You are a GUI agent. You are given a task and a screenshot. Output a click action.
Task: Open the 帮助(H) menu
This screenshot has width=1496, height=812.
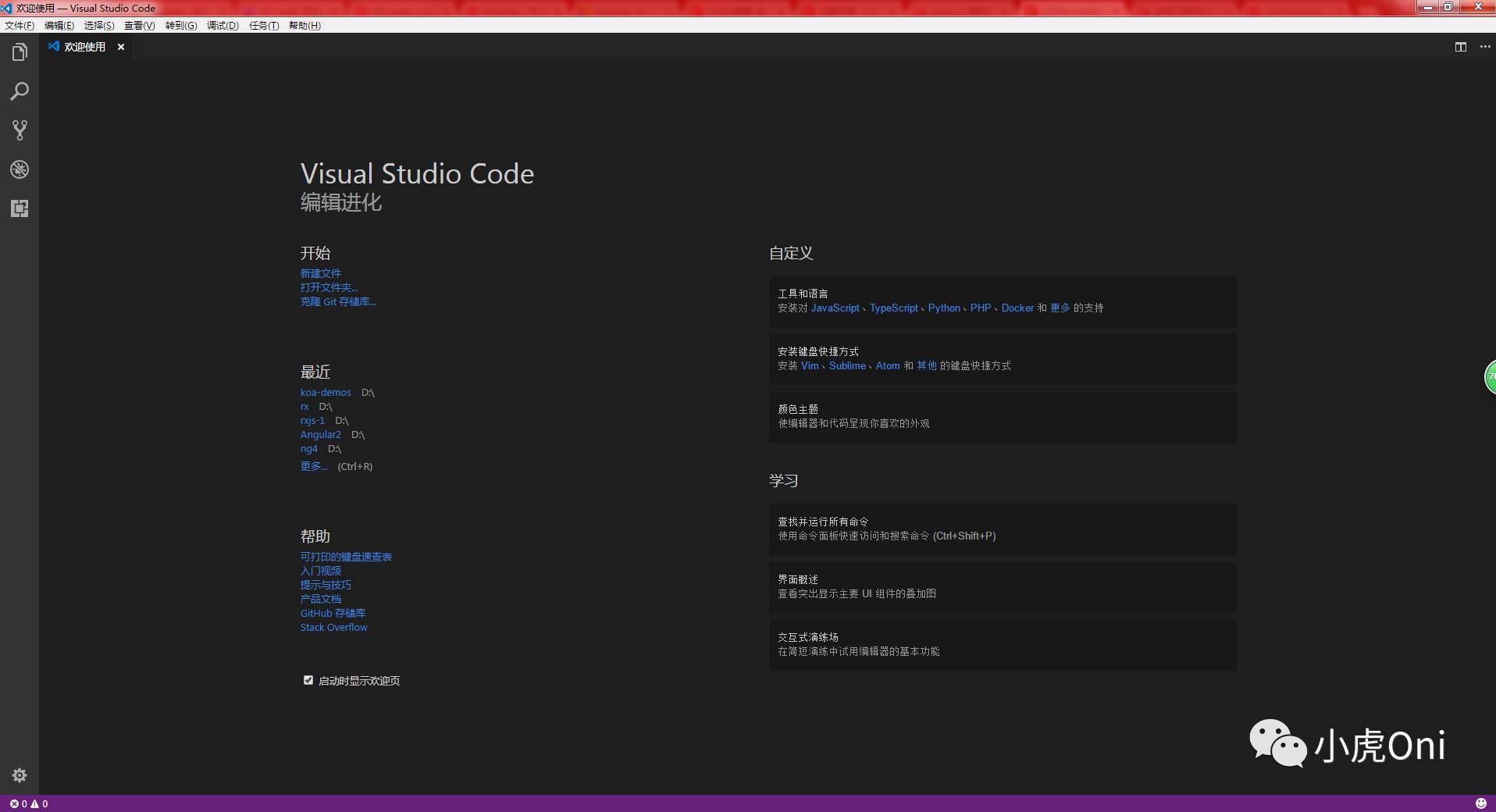[x=305, y=26]
